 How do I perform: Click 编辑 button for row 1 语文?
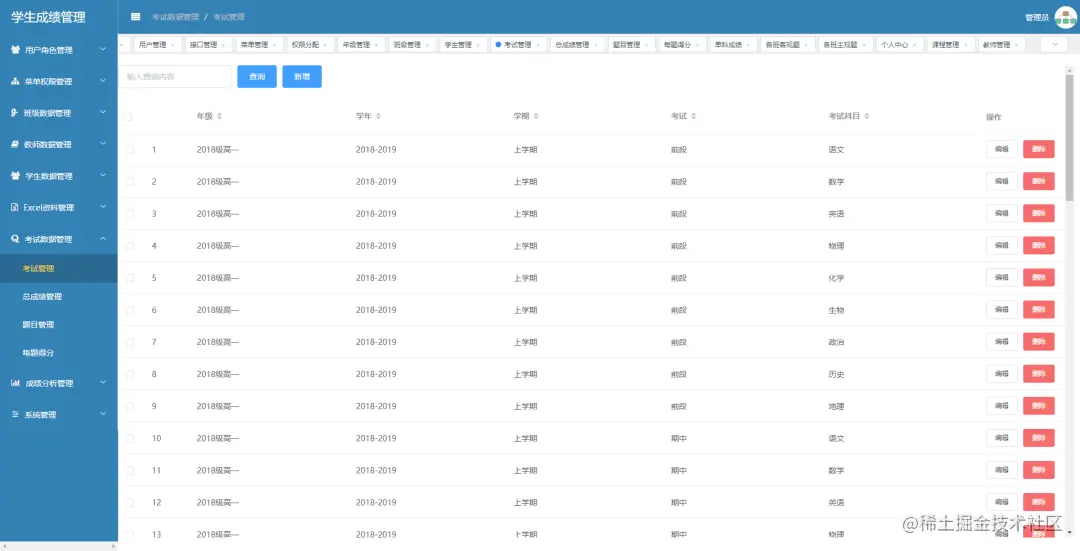(x=1001, y=149)
